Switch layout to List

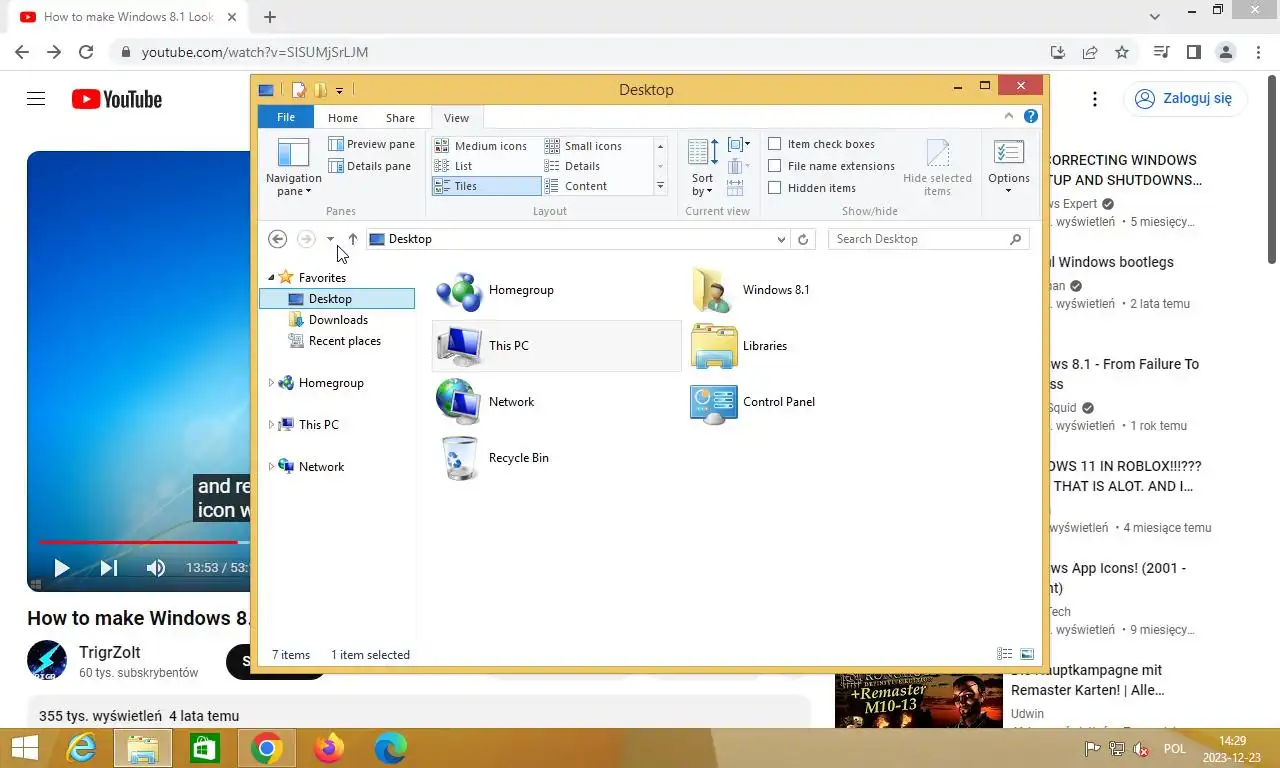pyautogui.click(x=453, y=166)
